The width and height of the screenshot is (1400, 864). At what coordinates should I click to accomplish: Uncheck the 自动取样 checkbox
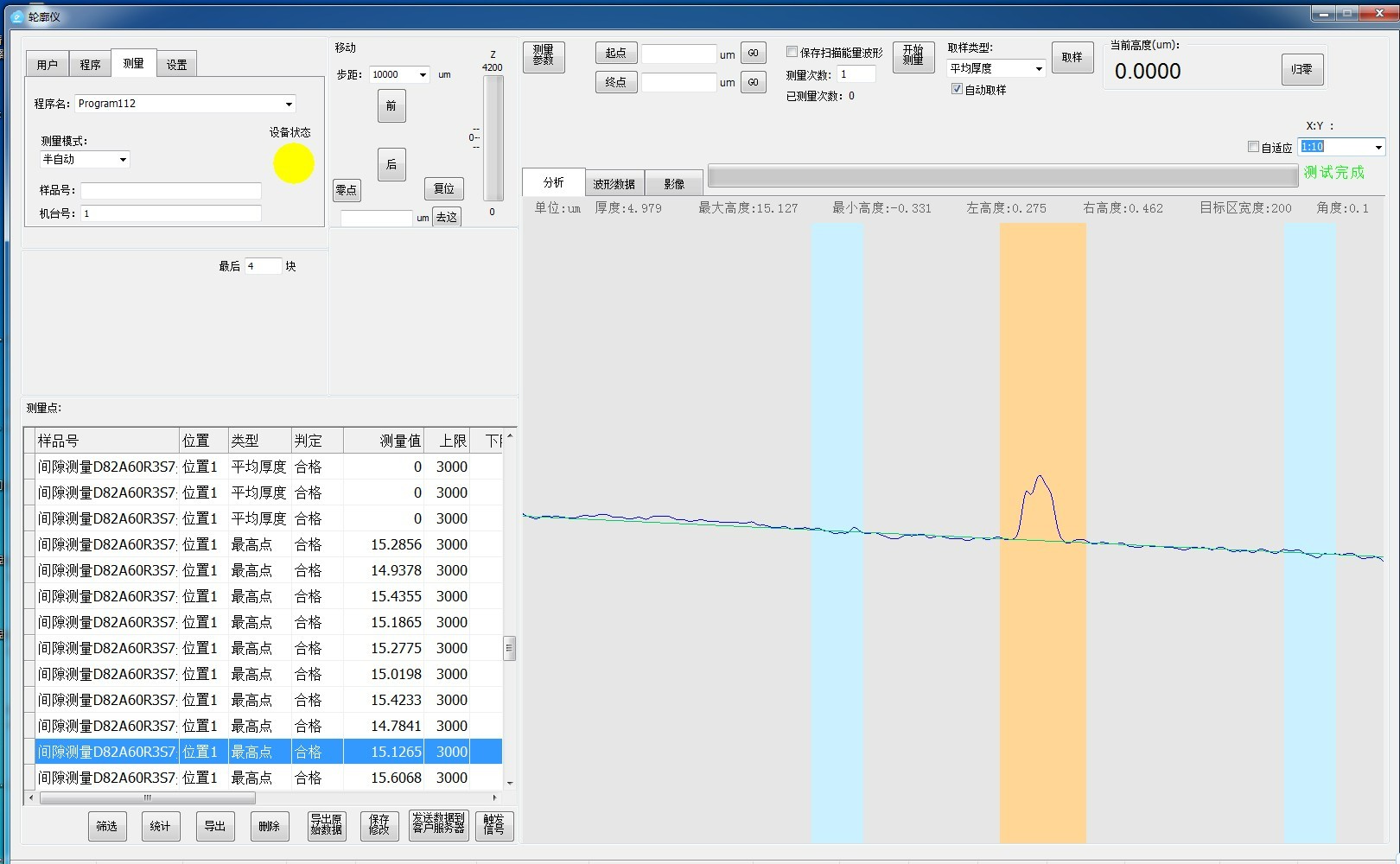coord(957,89)
